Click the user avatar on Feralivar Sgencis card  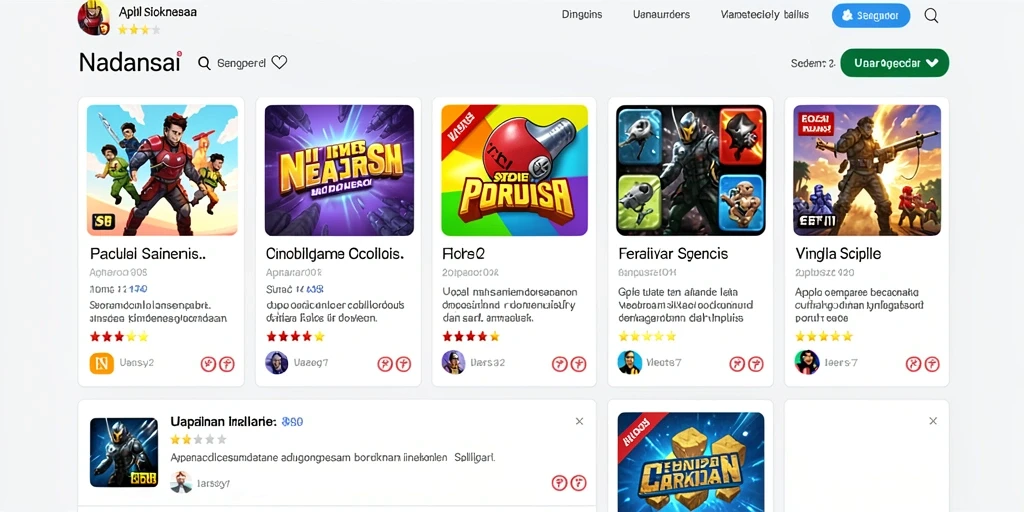tap(630, 362)
